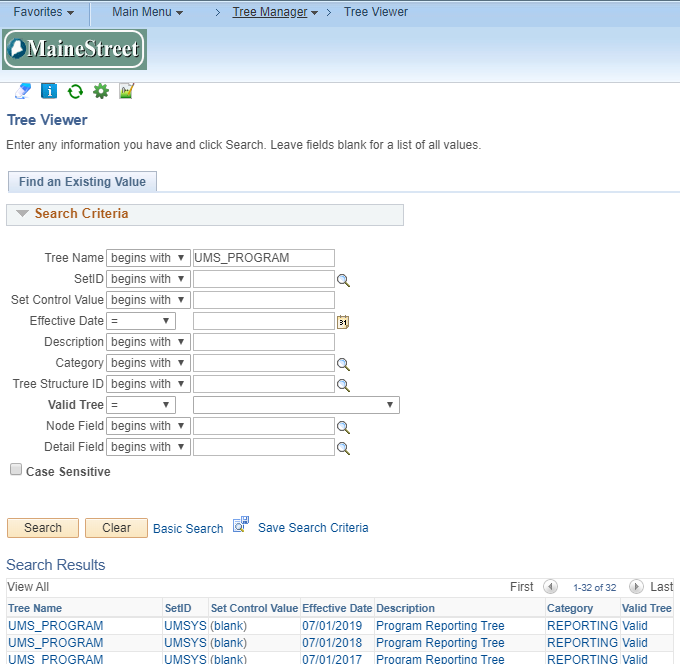Click the green gear settings icon
The image size is (680, 664).
pyautogui.click(x=101, y=91)
